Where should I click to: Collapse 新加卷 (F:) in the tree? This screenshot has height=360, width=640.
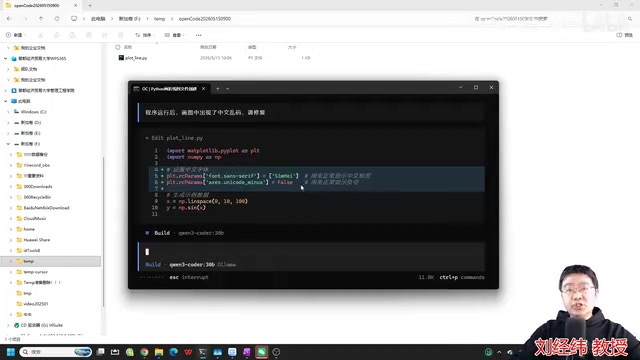8,144
